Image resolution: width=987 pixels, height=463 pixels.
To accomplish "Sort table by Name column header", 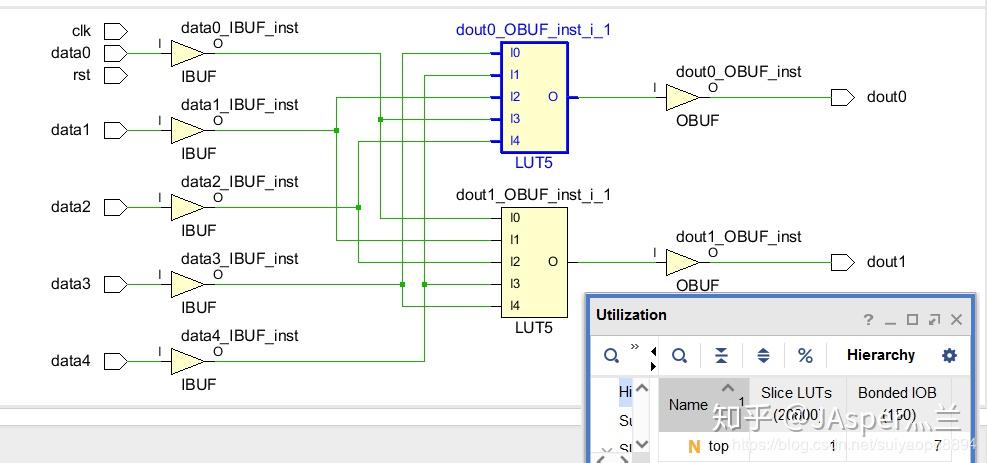I will 704,404.
